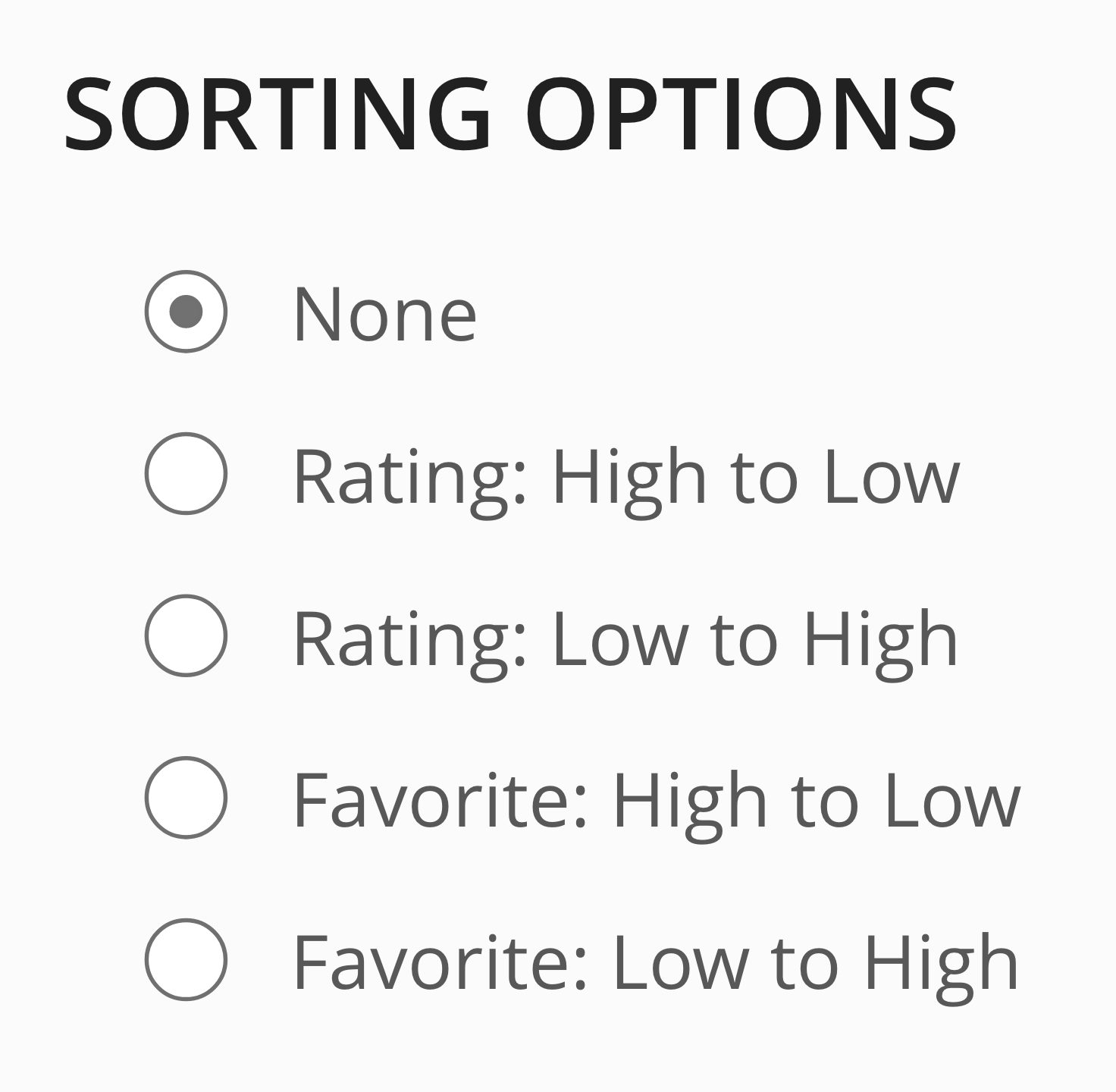Click the filled dot inside the None radio
The width and height of the screenshot is (1116, 1092).
coord(186,312)
